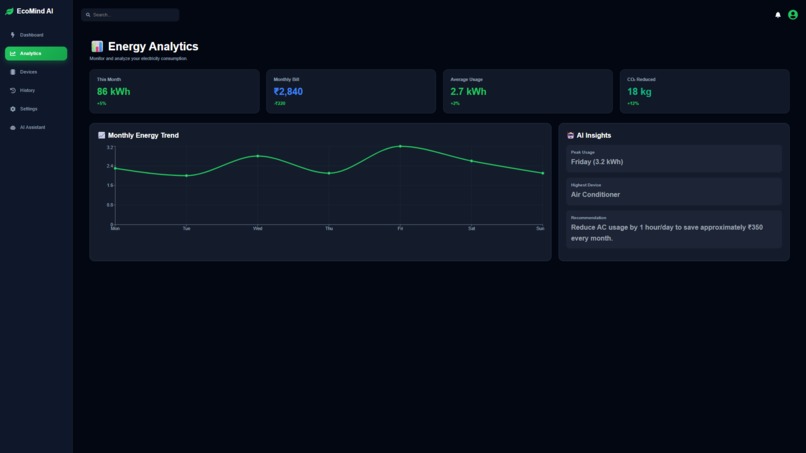806x453 pixels.
Task: Click the Settings gear icon
Action: click(13, 109)
